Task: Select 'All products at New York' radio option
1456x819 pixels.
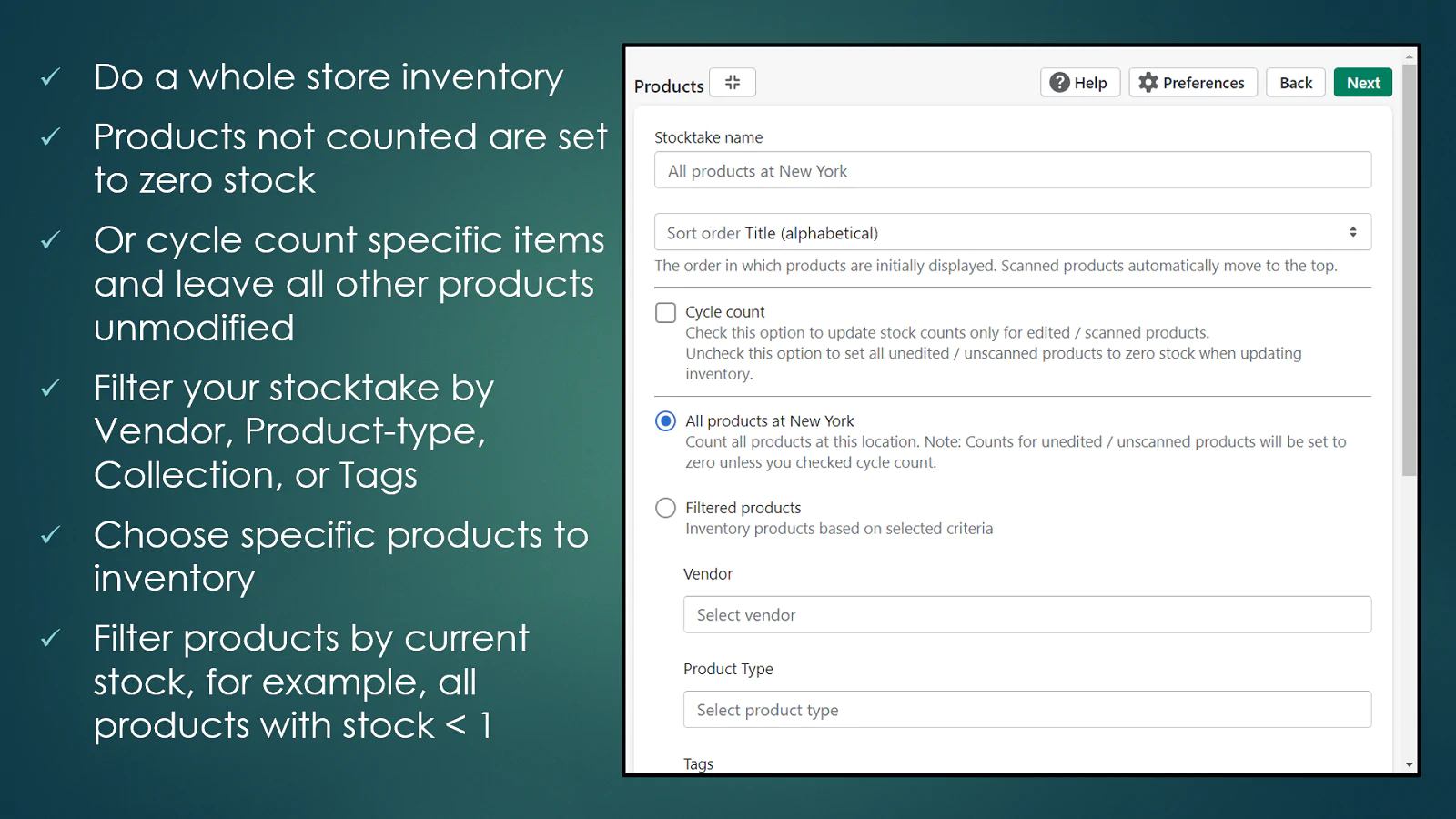Action: [666, 421]
